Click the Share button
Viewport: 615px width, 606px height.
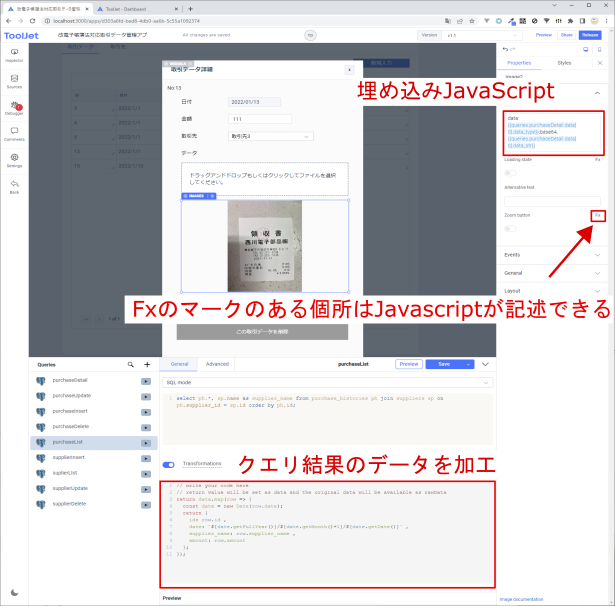pos(567,35)
